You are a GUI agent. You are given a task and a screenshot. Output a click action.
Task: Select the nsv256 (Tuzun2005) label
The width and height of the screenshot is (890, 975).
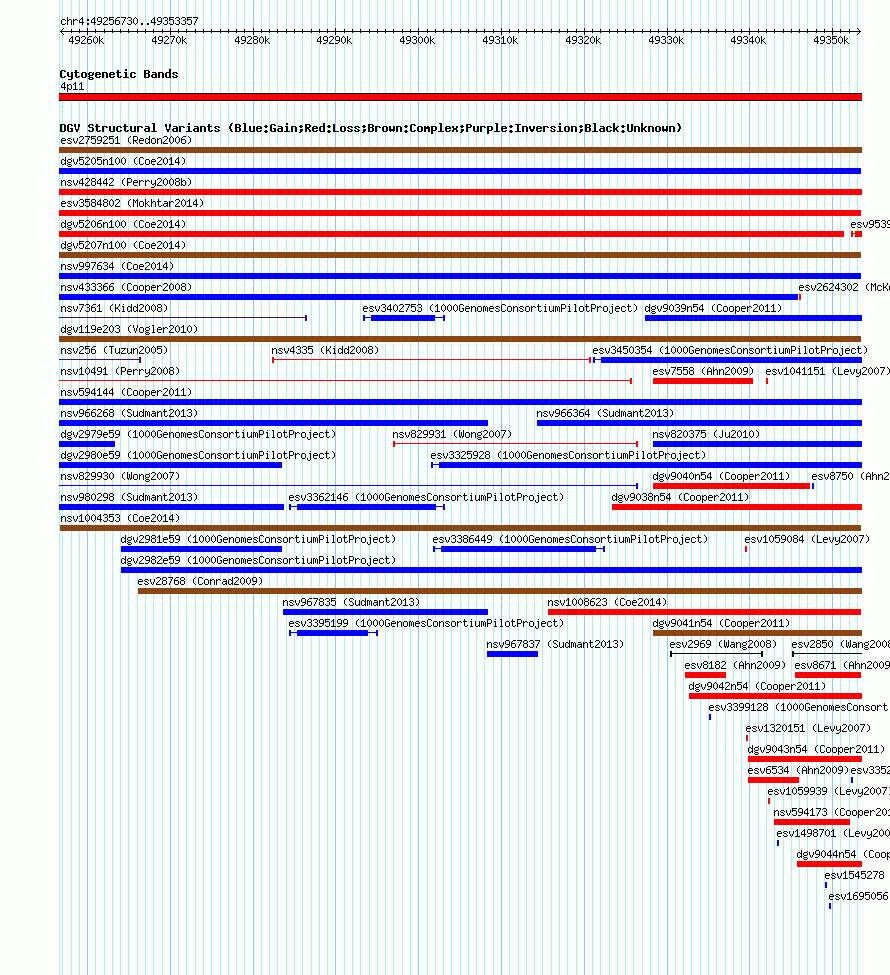coord(114,351)
